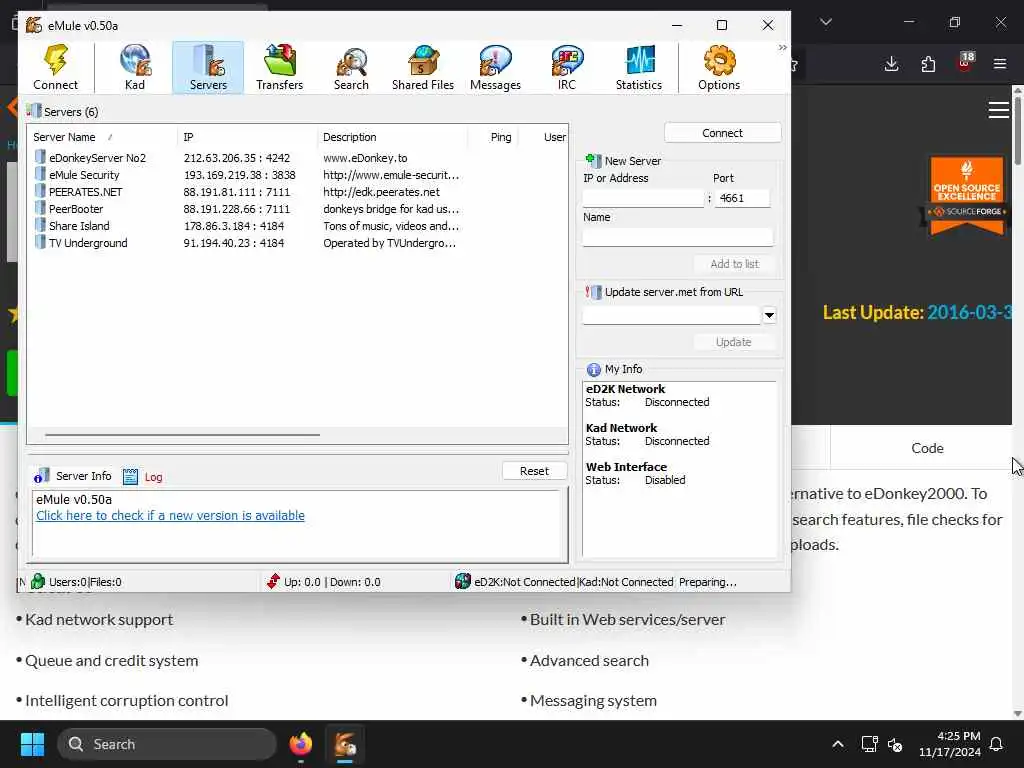Open the Search toolbar icon

pos(351,67)
